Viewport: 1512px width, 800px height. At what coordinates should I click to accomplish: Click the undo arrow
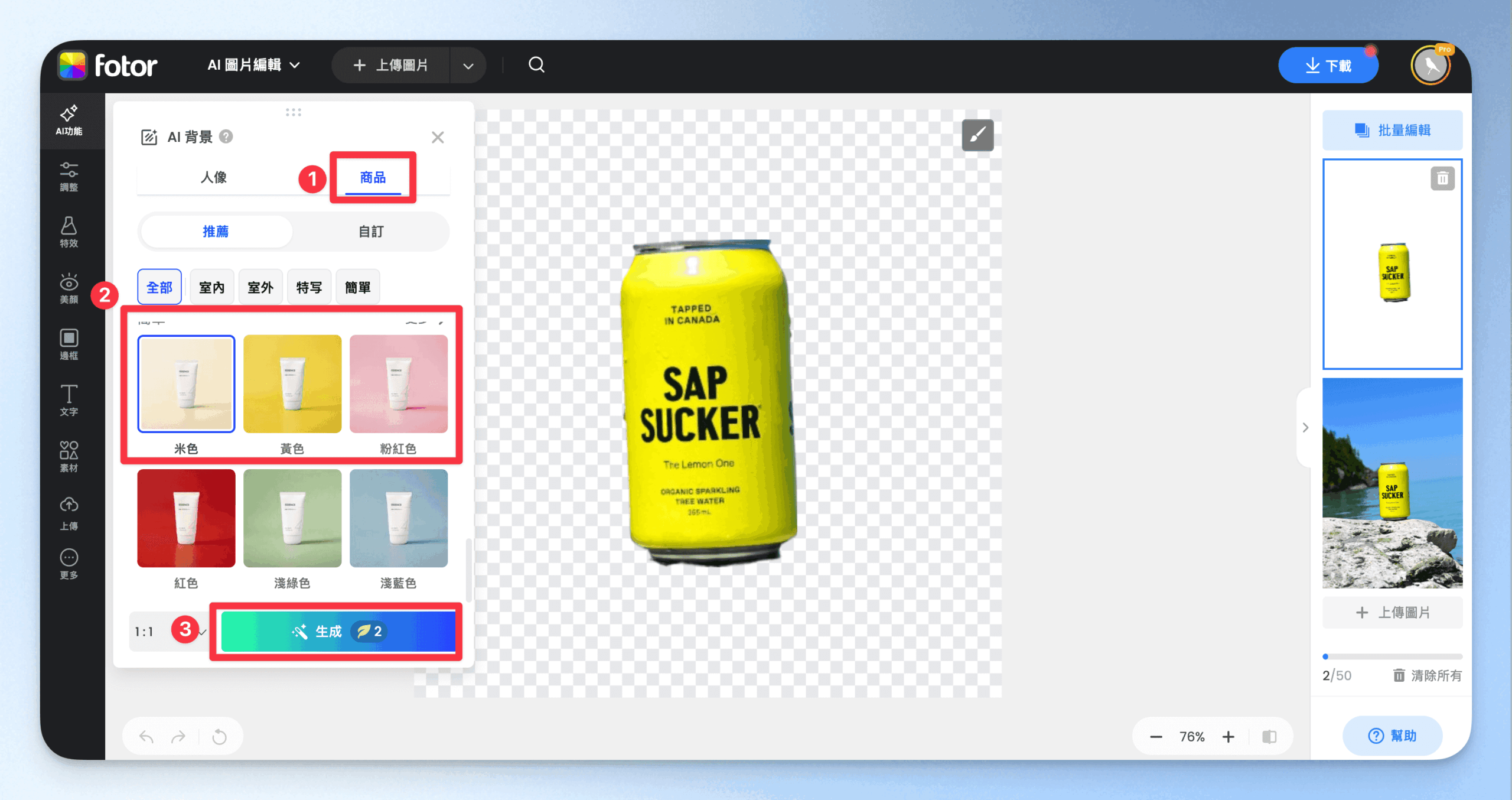146,737
